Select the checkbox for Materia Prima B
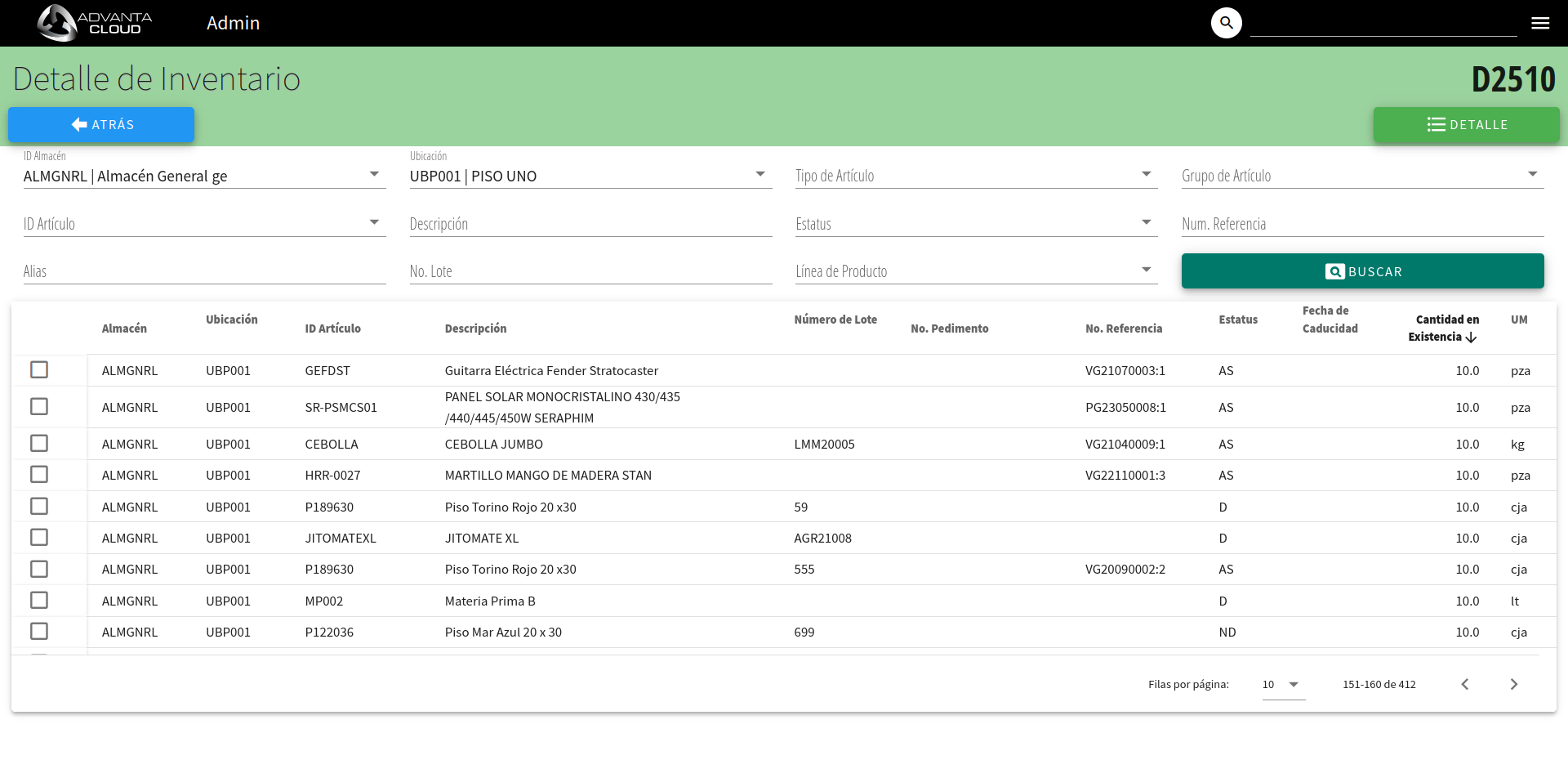Image resolution: width=1568 pixels, height=760 pixels. [x=39, y=600]
